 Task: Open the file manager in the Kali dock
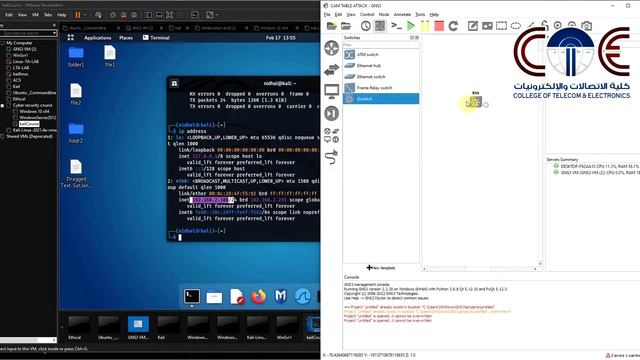click(x=214, y=297)
